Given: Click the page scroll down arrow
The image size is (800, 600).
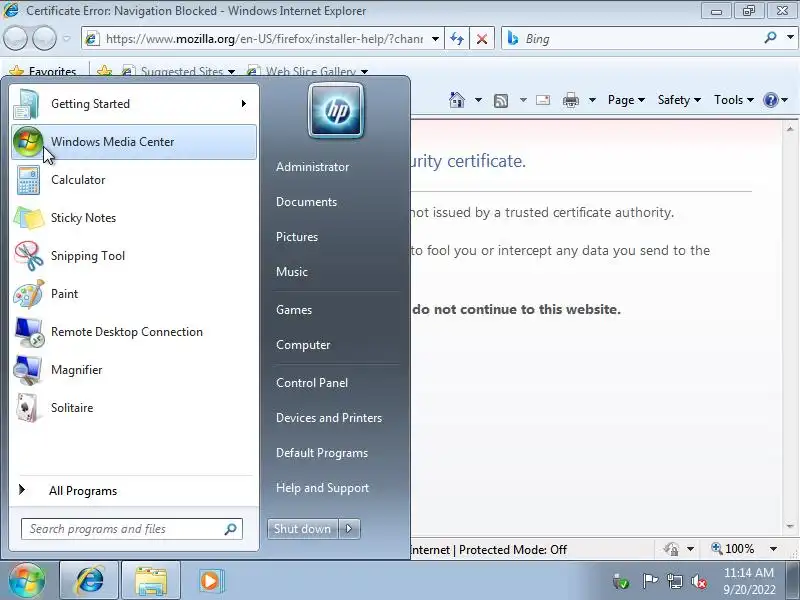Looking at the screenshot, I should pyautogui.click(x=790, y=526).
